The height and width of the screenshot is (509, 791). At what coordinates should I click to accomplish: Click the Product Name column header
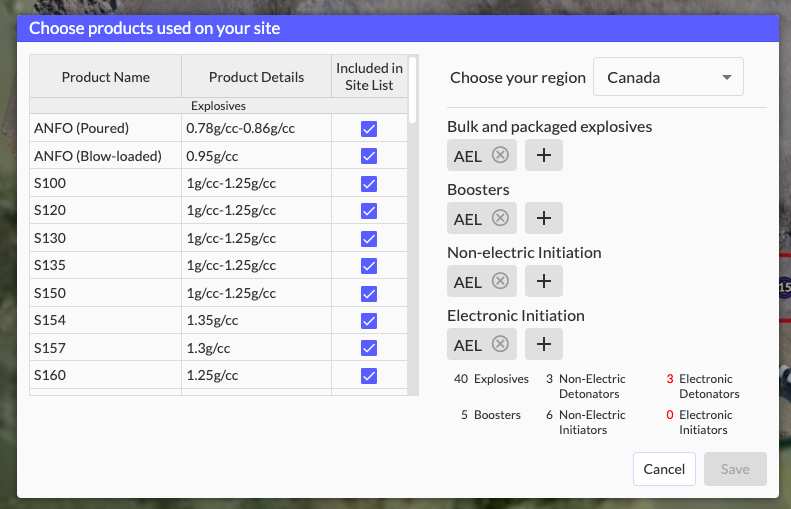click(105, 77)
